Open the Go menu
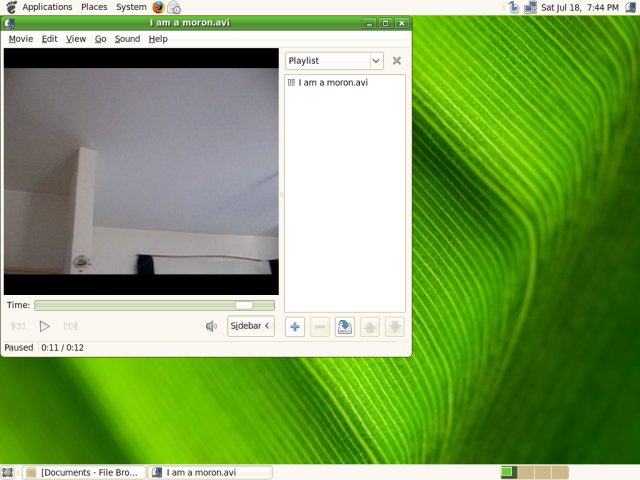Viewport: 640px width, 480px height. pyautogui.click(x=100, y=39)
